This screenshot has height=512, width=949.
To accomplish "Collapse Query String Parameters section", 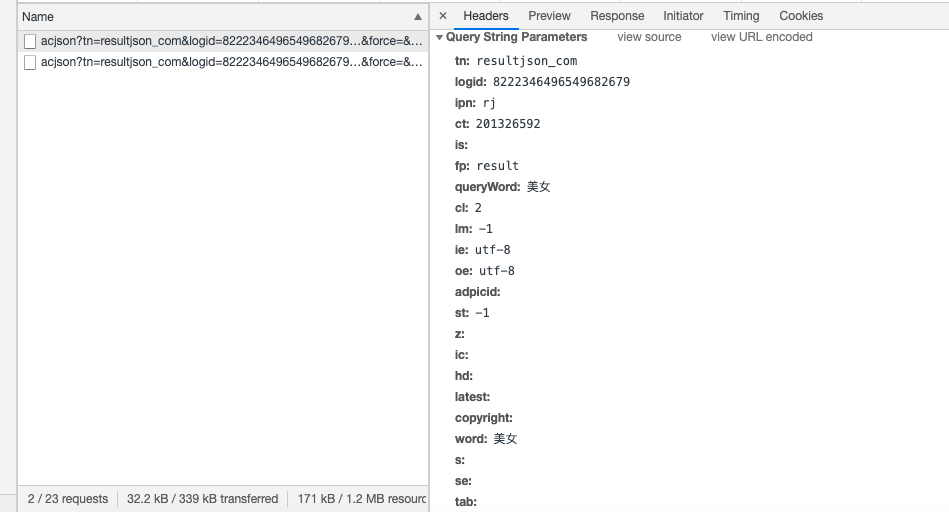I will 439,38.
